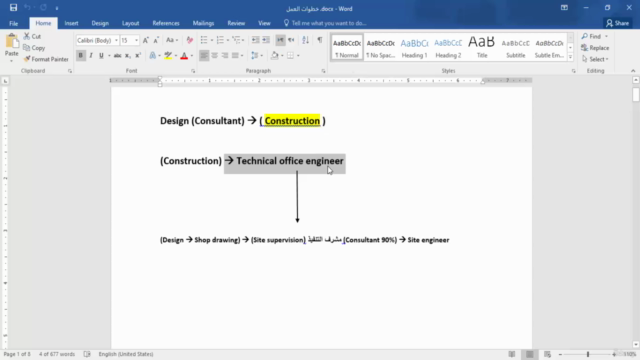640x360 pixels.
Task: Apply strikethrough formatting
Action: [117, 56]
